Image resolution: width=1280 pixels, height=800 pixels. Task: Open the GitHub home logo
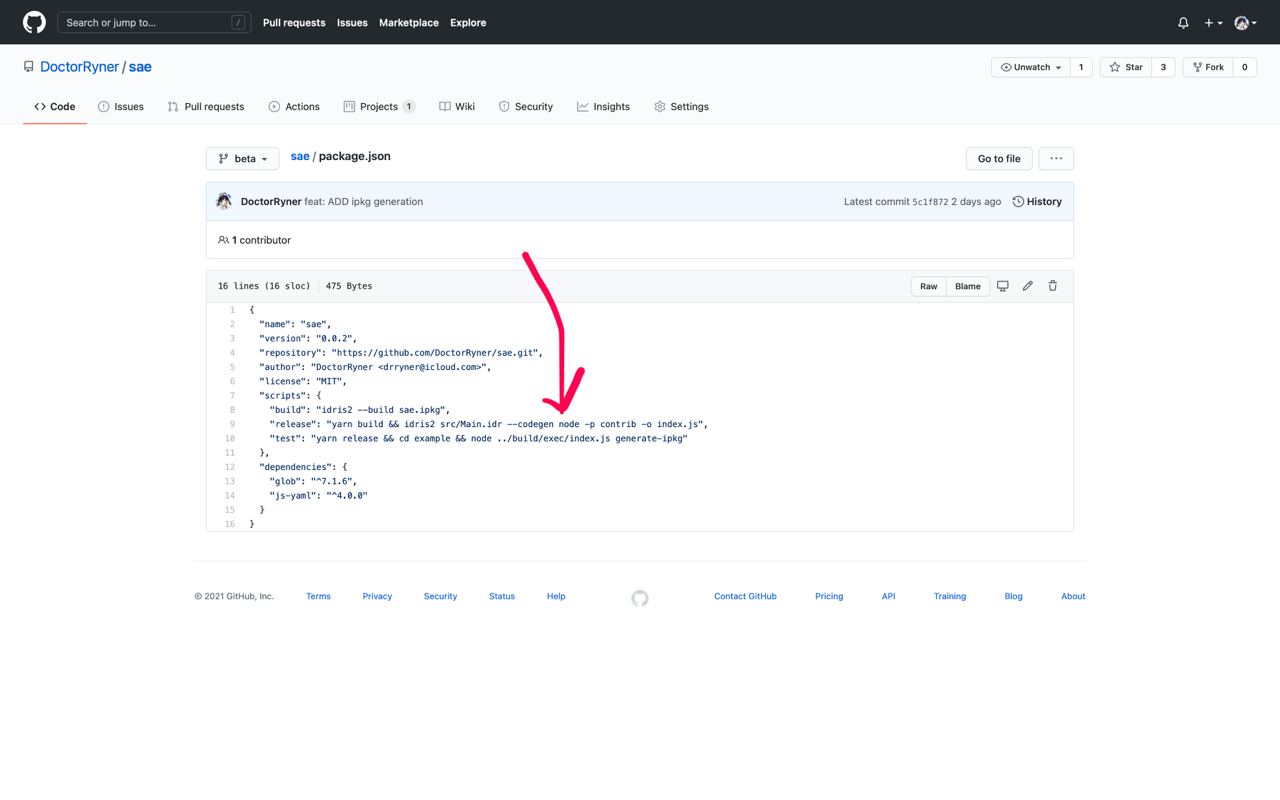[x=34, y=22]
